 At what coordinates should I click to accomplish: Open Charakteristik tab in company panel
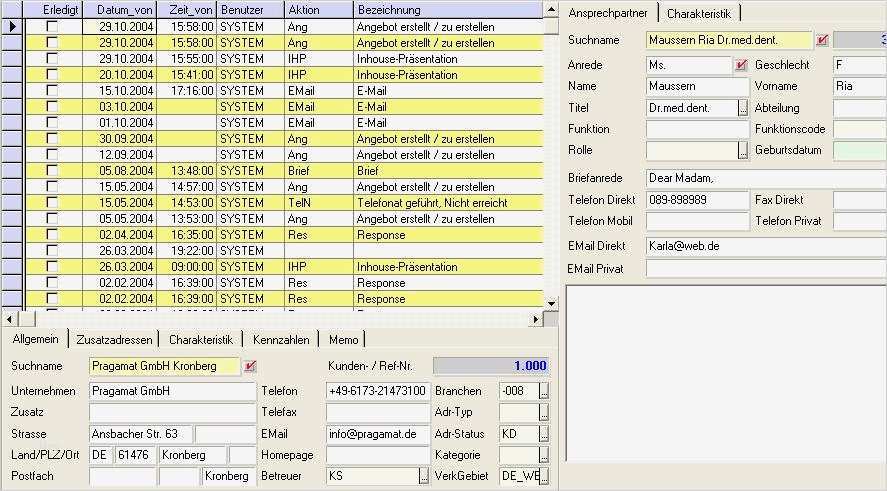click(201, 340)
